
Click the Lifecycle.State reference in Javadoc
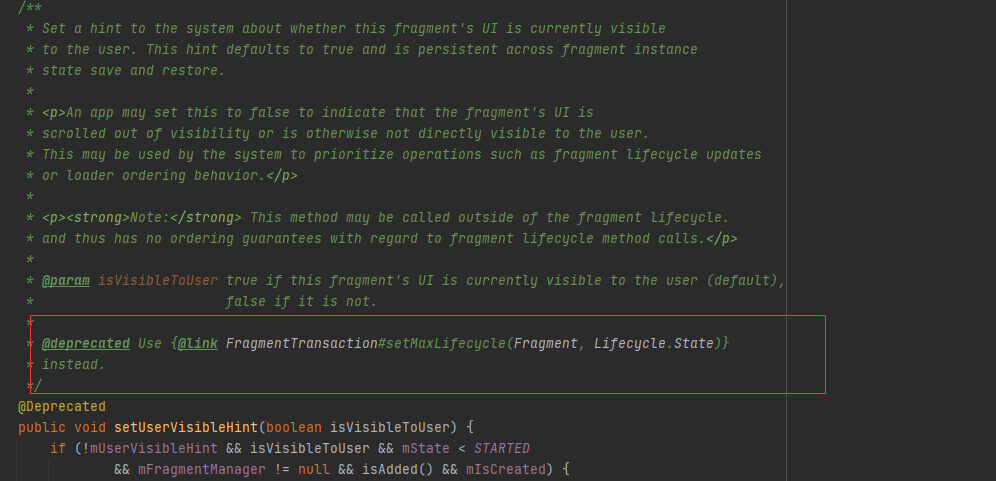[653, 344]
